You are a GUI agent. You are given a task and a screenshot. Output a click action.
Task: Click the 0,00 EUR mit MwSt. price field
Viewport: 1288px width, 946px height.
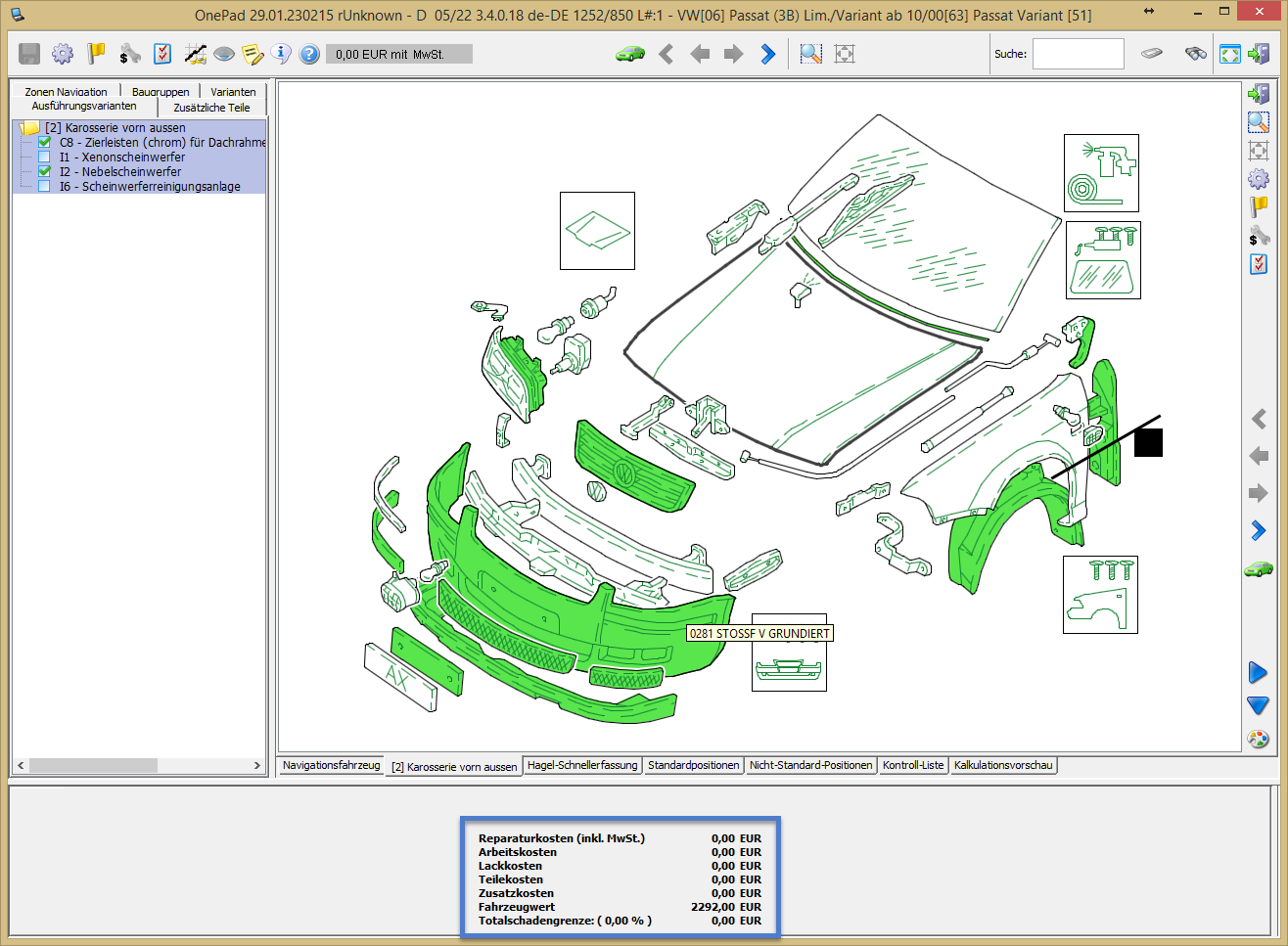coord(399,55)
